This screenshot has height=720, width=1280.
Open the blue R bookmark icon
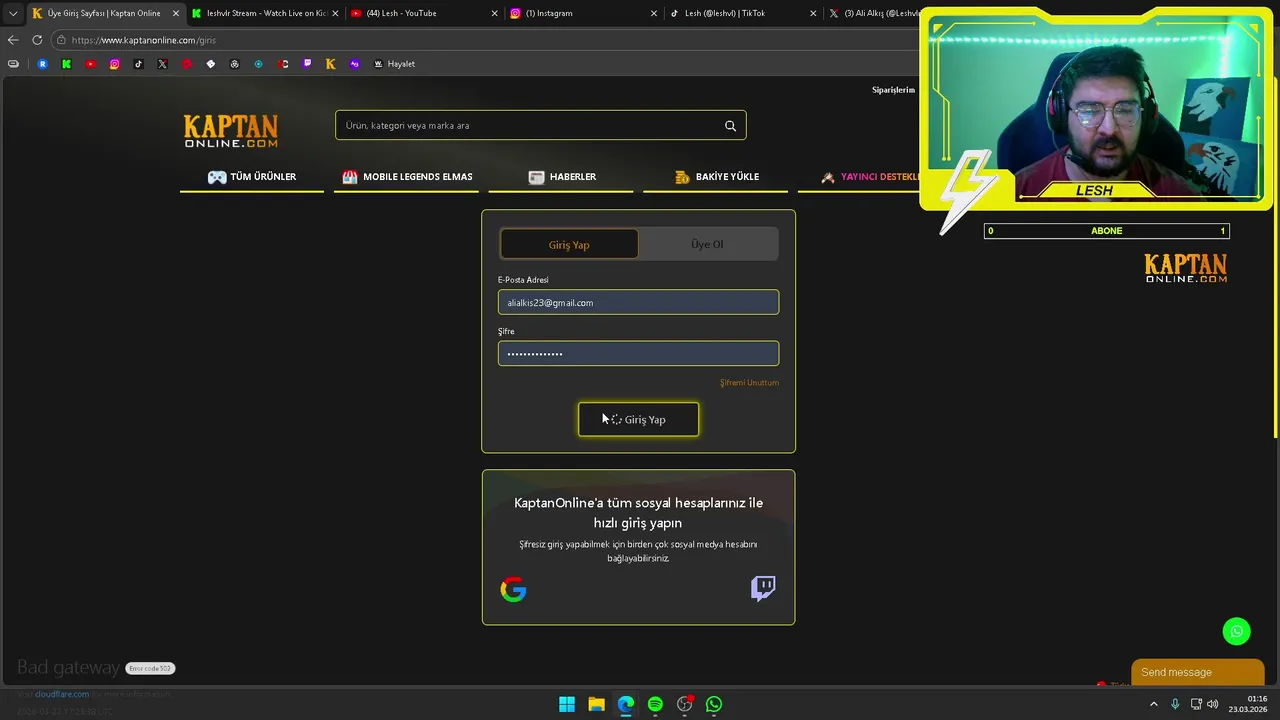click(42, 64)
